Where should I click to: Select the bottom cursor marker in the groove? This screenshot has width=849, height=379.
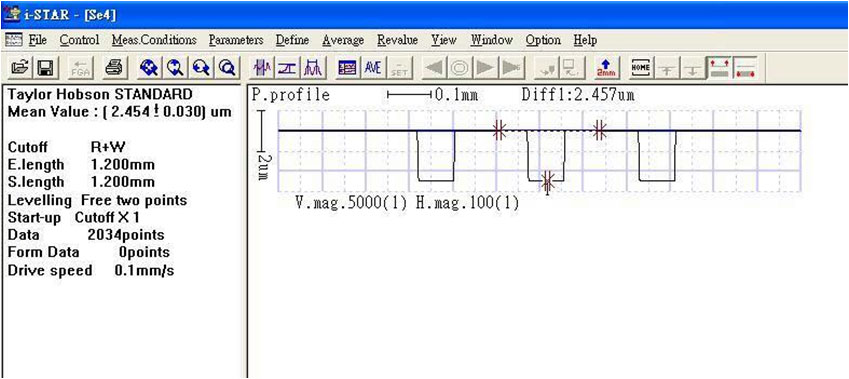(x=548, y=182)
